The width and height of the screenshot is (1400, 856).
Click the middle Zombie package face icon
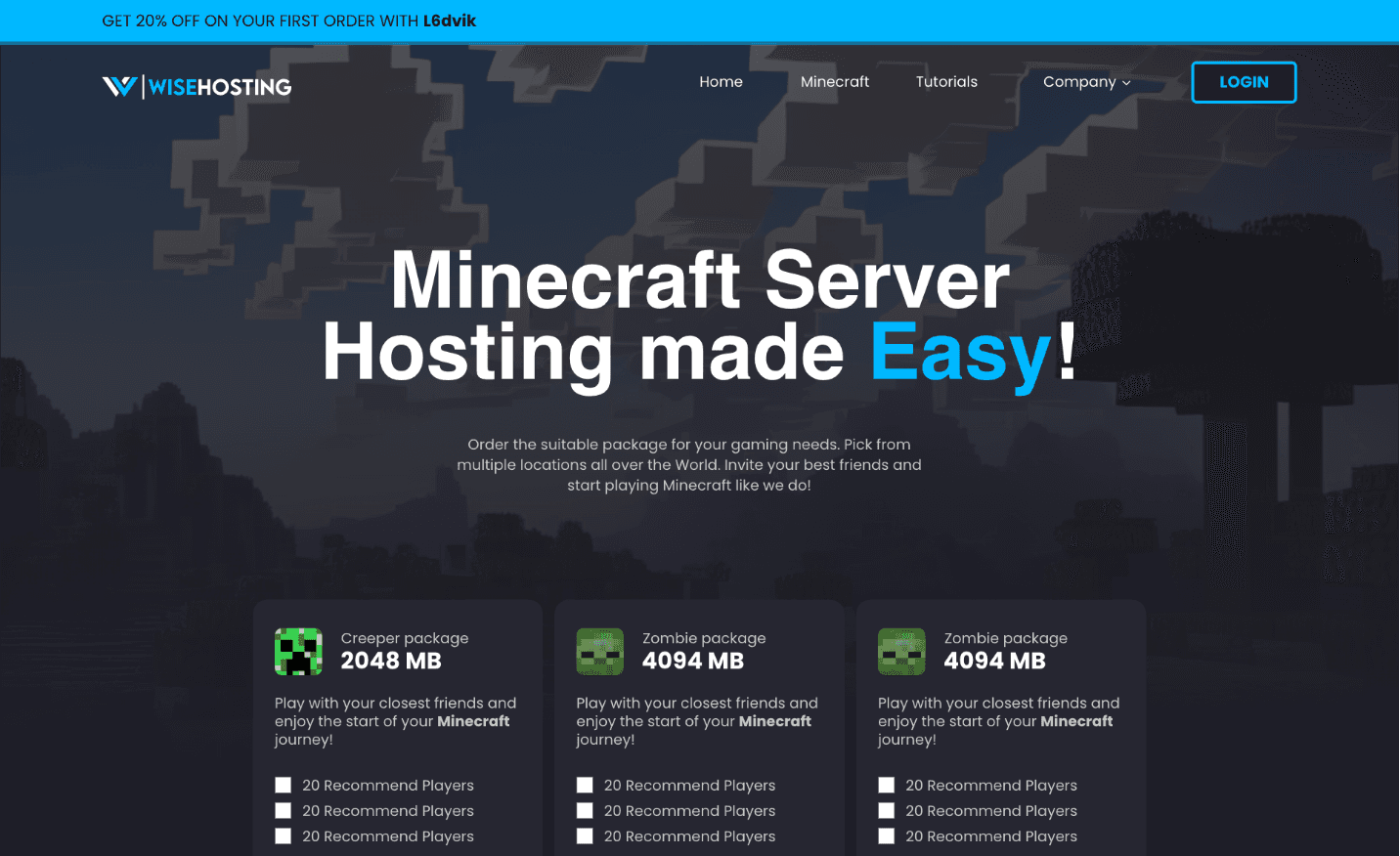pyautogui.click(x=600, y=652)
